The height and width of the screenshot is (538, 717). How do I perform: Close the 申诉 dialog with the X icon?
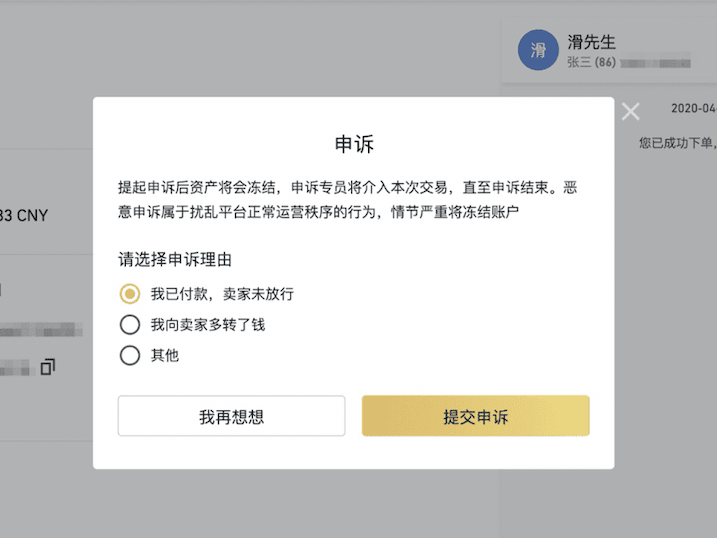point(631,112)
